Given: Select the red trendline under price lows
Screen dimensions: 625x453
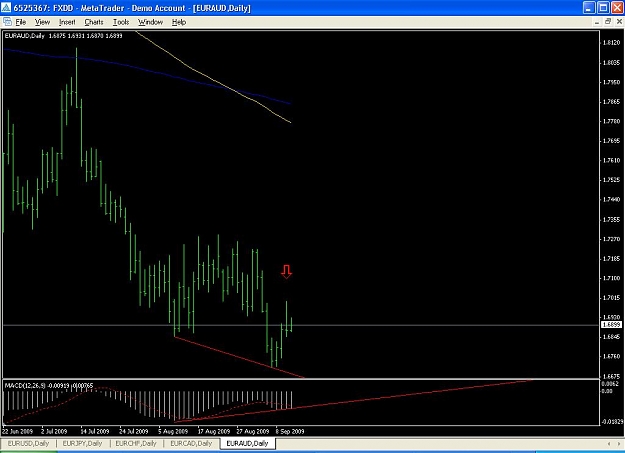Looking at the screenshot, I should (239, 358).
